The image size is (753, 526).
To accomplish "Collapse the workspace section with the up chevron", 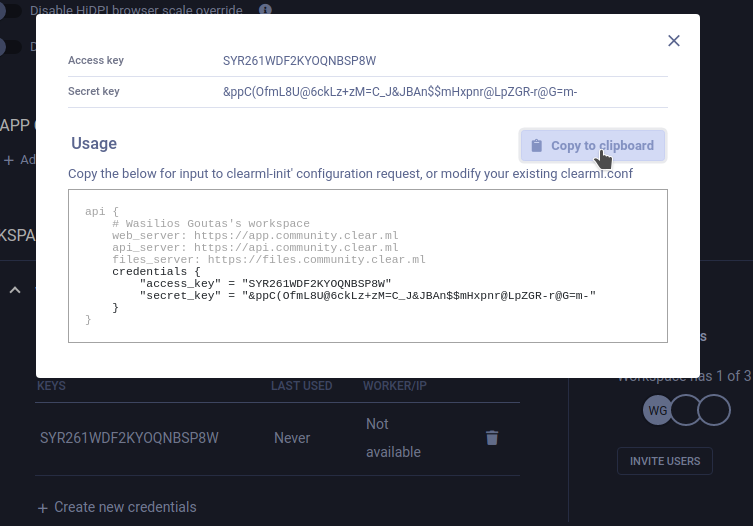I will point(15,290).
